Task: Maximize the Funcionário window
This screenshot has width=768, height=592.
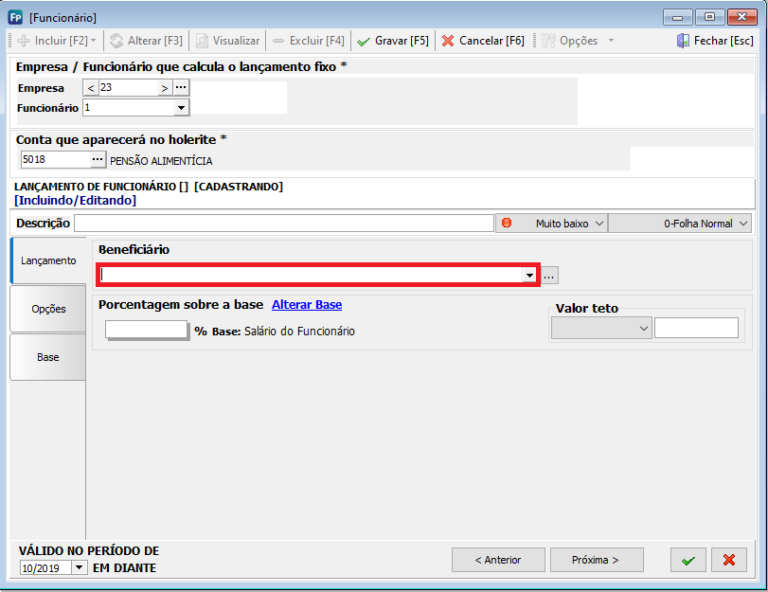Action: pyautogui.click(x=709, y=18)
